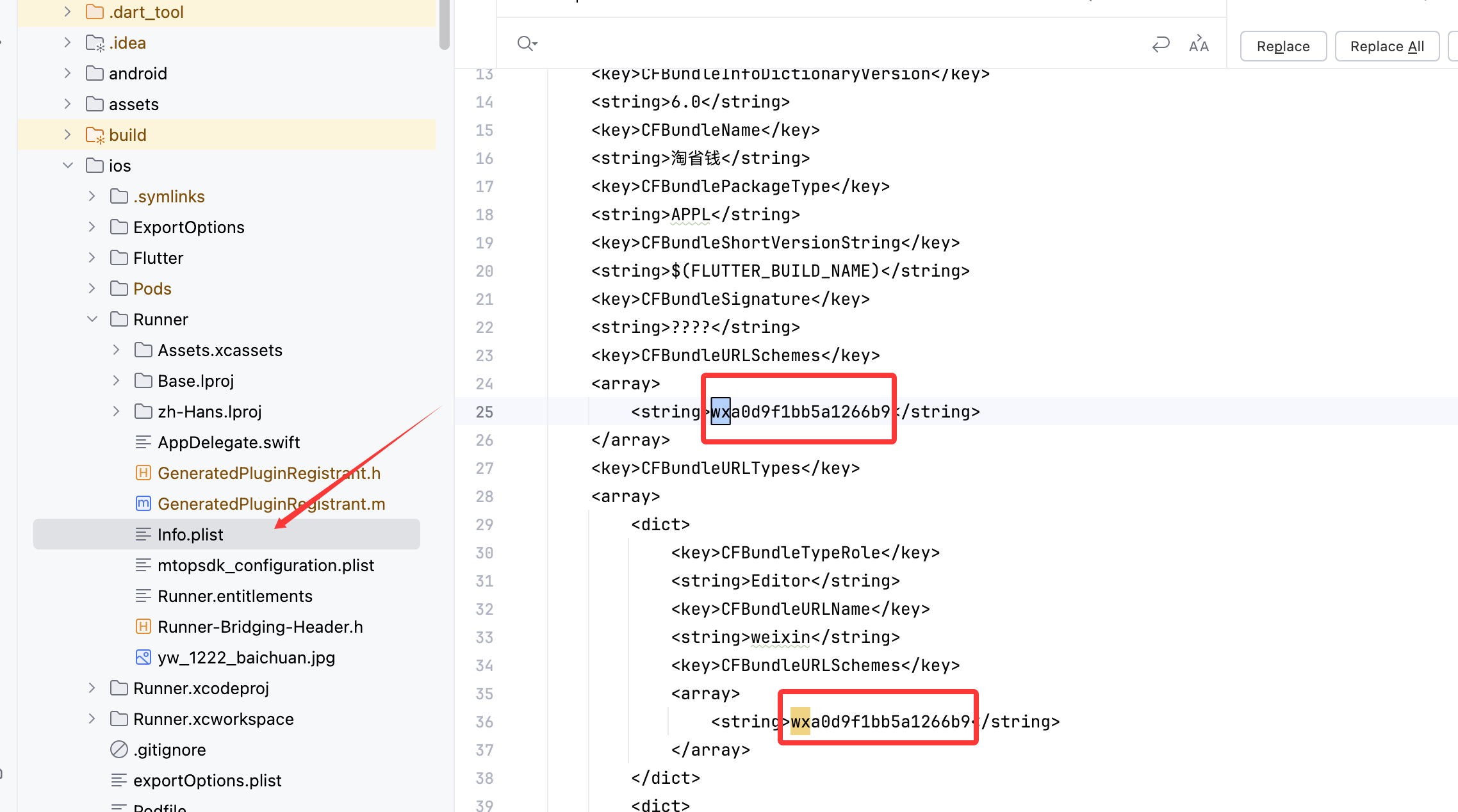1458x812 pixels.
Task: Expand the build folder
Action: (x=67, y=134)
